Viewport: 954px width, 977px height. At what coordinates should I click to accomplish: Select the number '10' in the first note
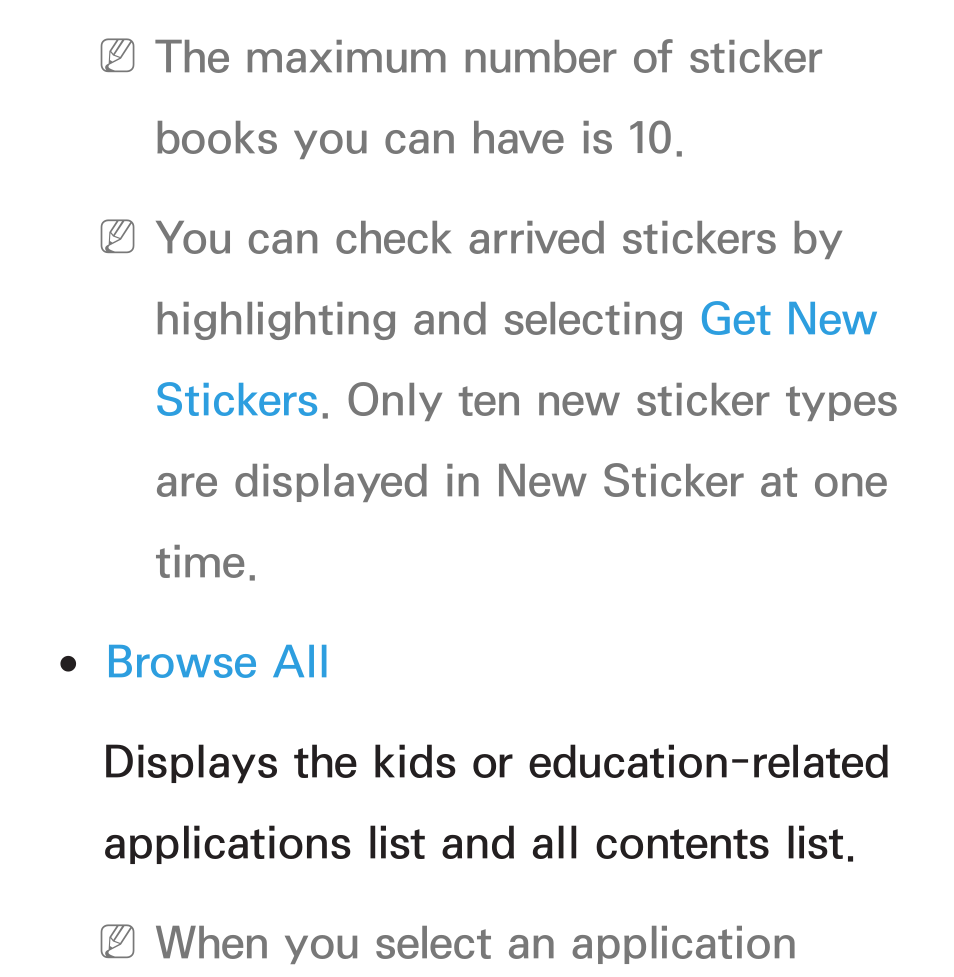click(651, 138)
